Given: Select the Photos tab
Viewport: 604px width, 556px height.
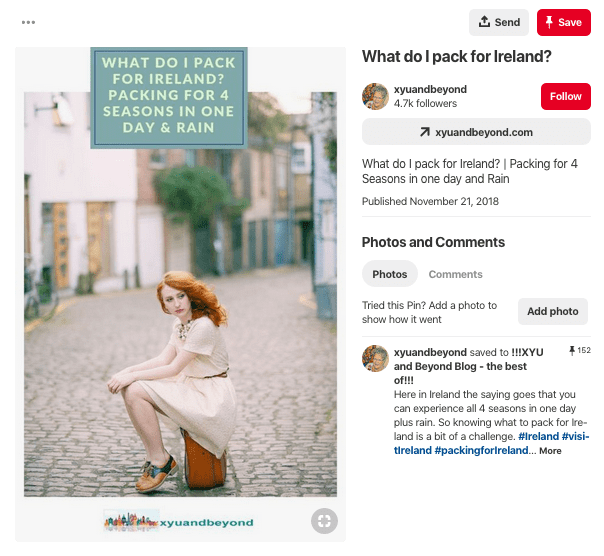Looking at the screenshot, I should tap(390, 274).
